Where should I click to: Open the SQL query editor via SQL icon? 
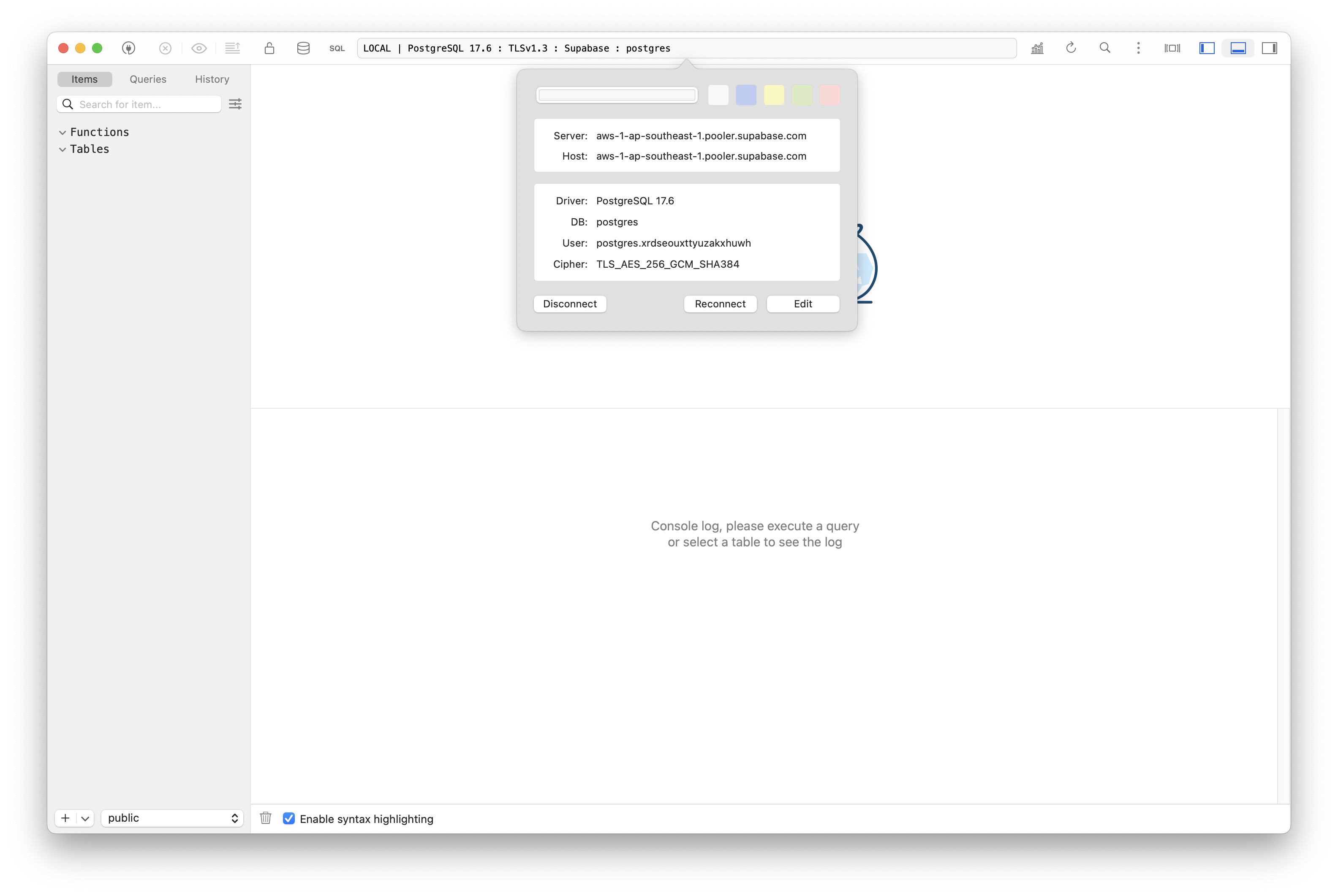pyautogui.click(x=337, y=48)
